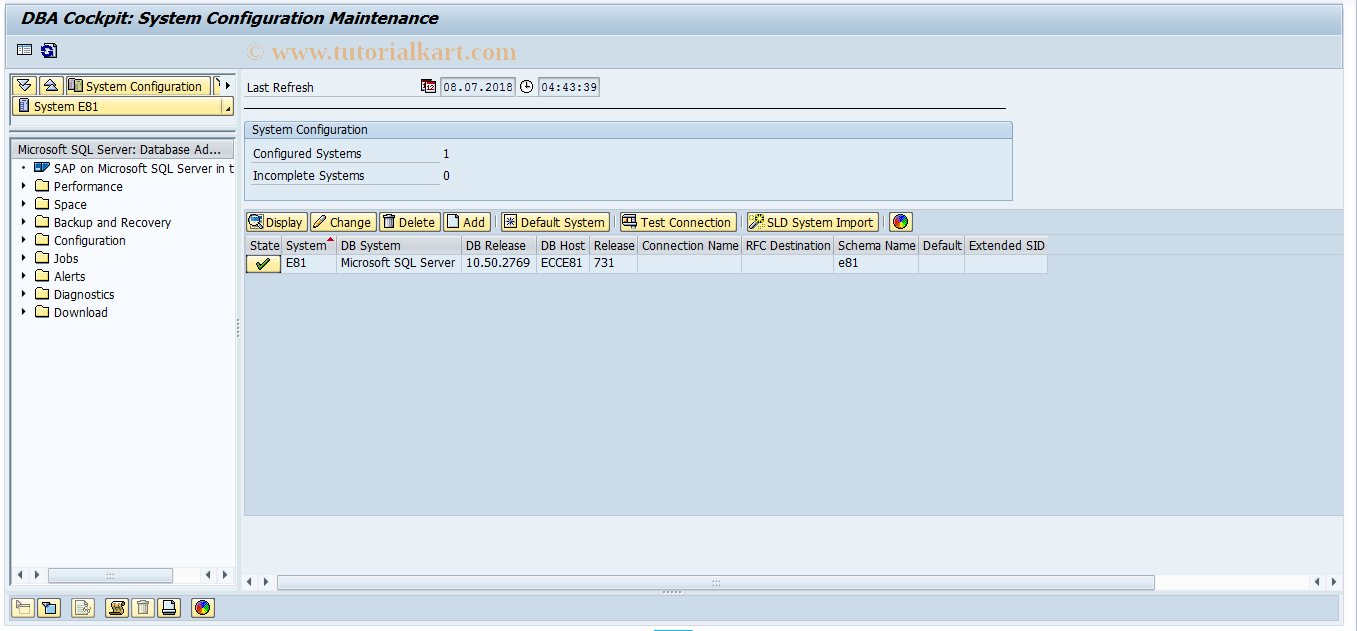Click the document edit icon in bottom toolbar
Viewport: 1357px width, 631px height.
[x=83, y=607]
